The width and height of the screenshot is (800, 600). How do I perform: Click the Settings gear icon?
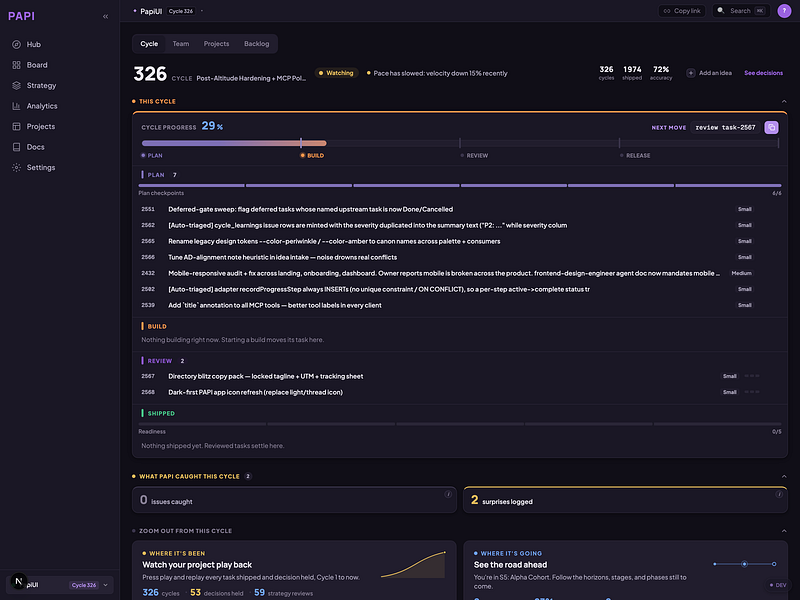16,167
